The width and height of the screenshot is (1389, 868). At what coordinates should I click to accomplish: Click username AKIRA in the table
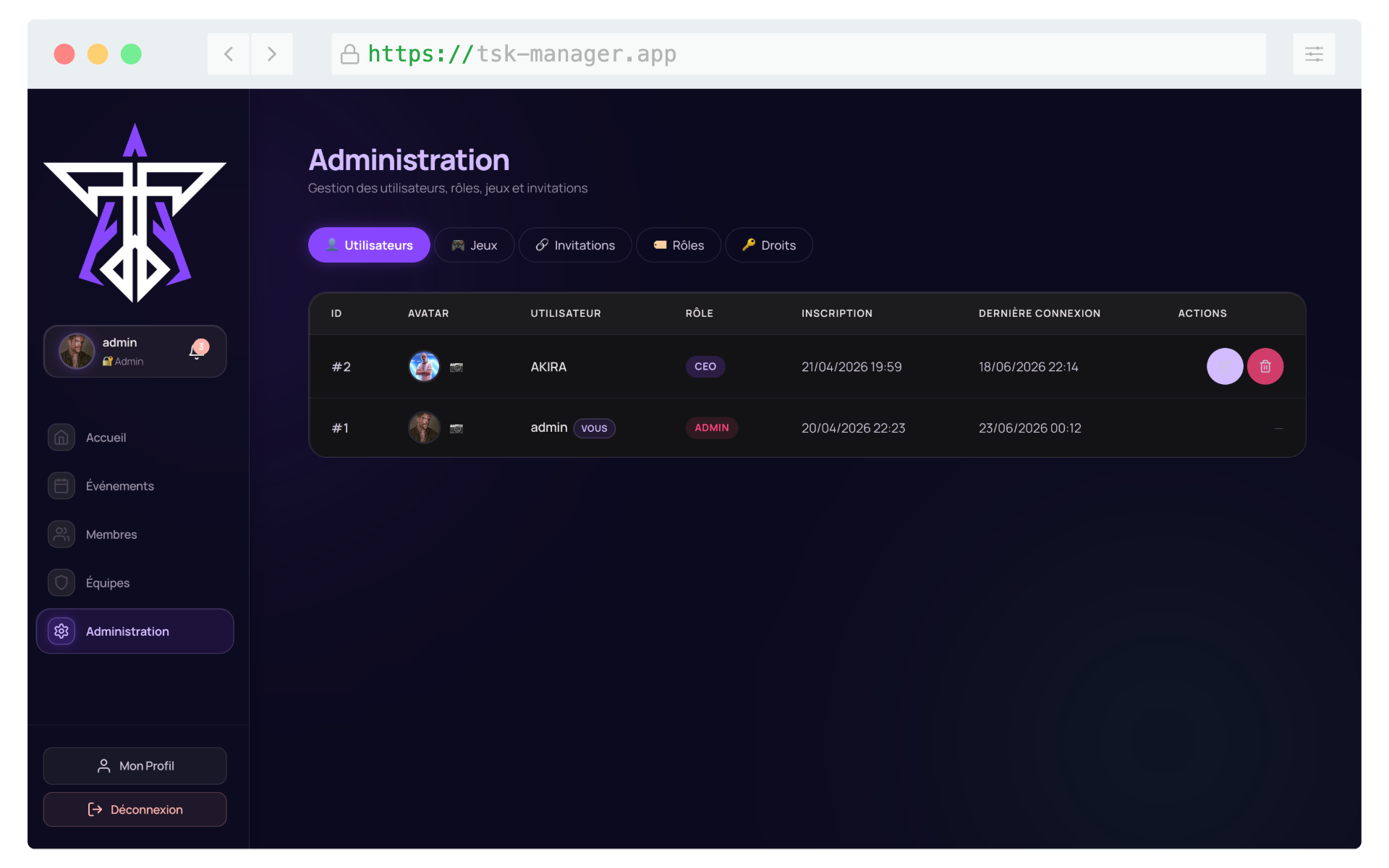[548, 367]
